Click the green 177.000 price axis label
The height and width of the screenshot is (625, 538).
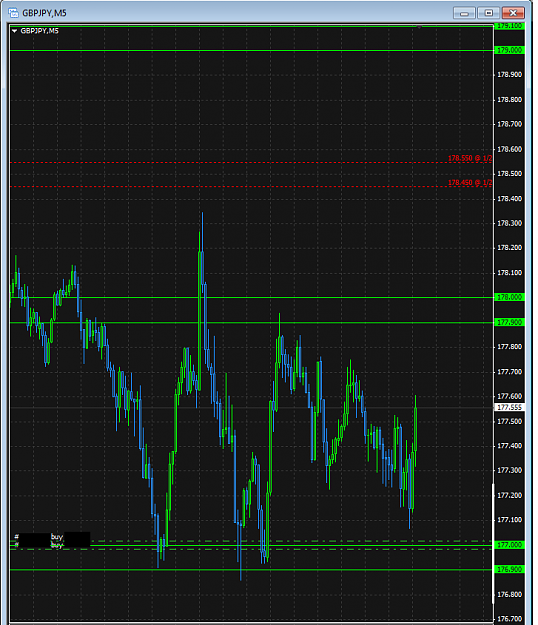(x=510, y=545)
